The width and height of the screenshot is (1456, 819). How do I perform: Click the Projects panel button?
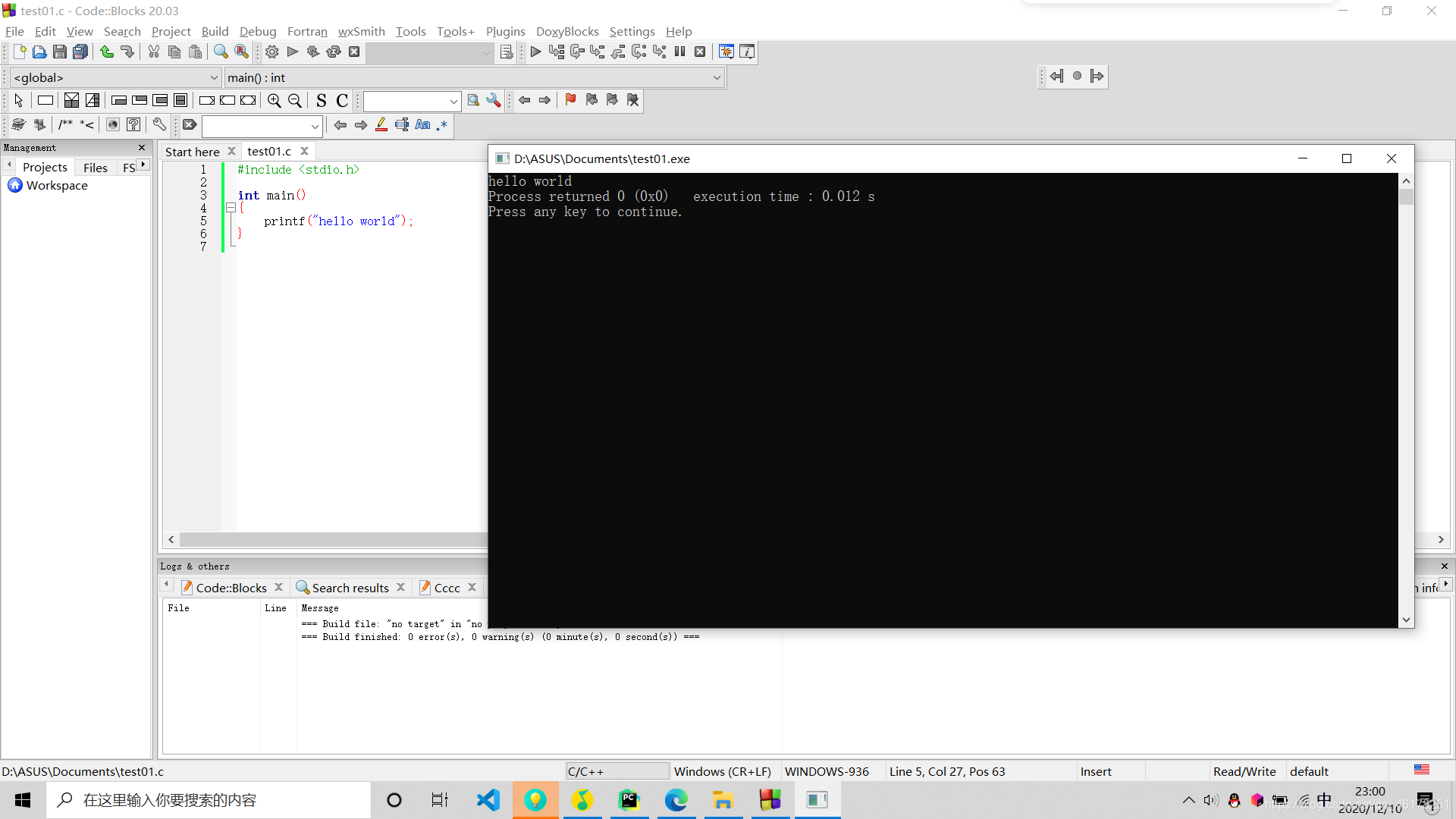43,166
